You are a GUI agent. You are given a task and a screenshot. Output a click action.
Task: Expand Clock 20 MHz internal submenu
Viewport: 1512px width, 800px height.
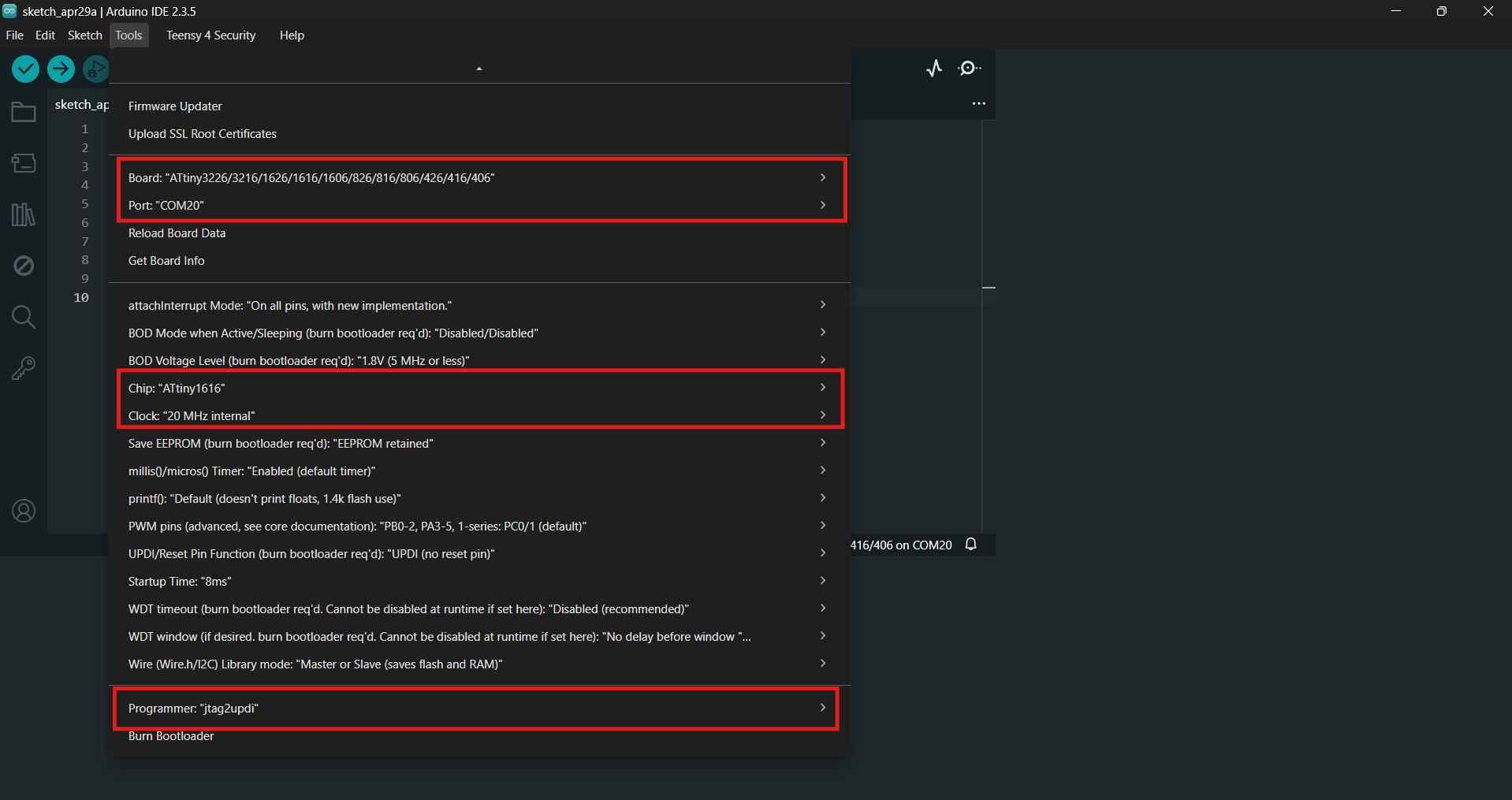pyautogui.click(x=479, y=416)
